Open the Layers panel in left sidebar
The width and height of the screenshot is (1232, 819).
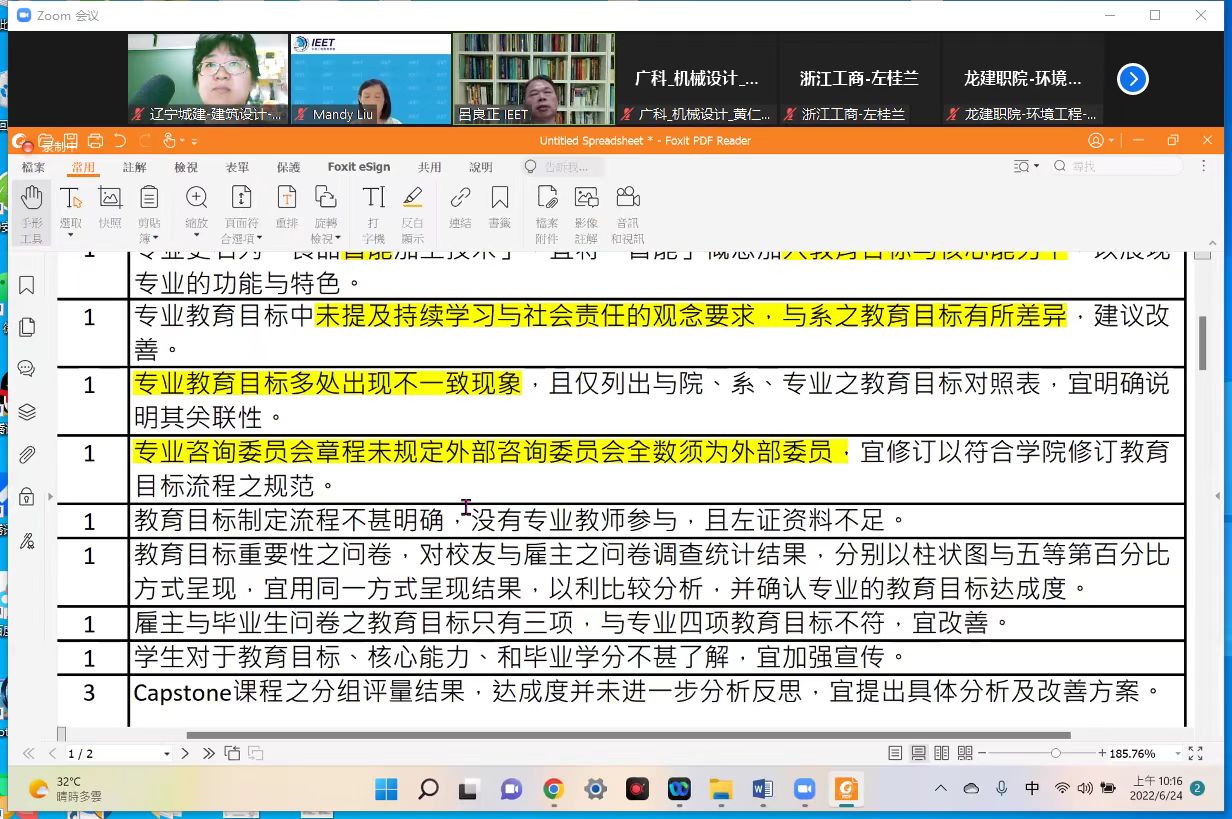pyautogui.click(x=27, y=412)
